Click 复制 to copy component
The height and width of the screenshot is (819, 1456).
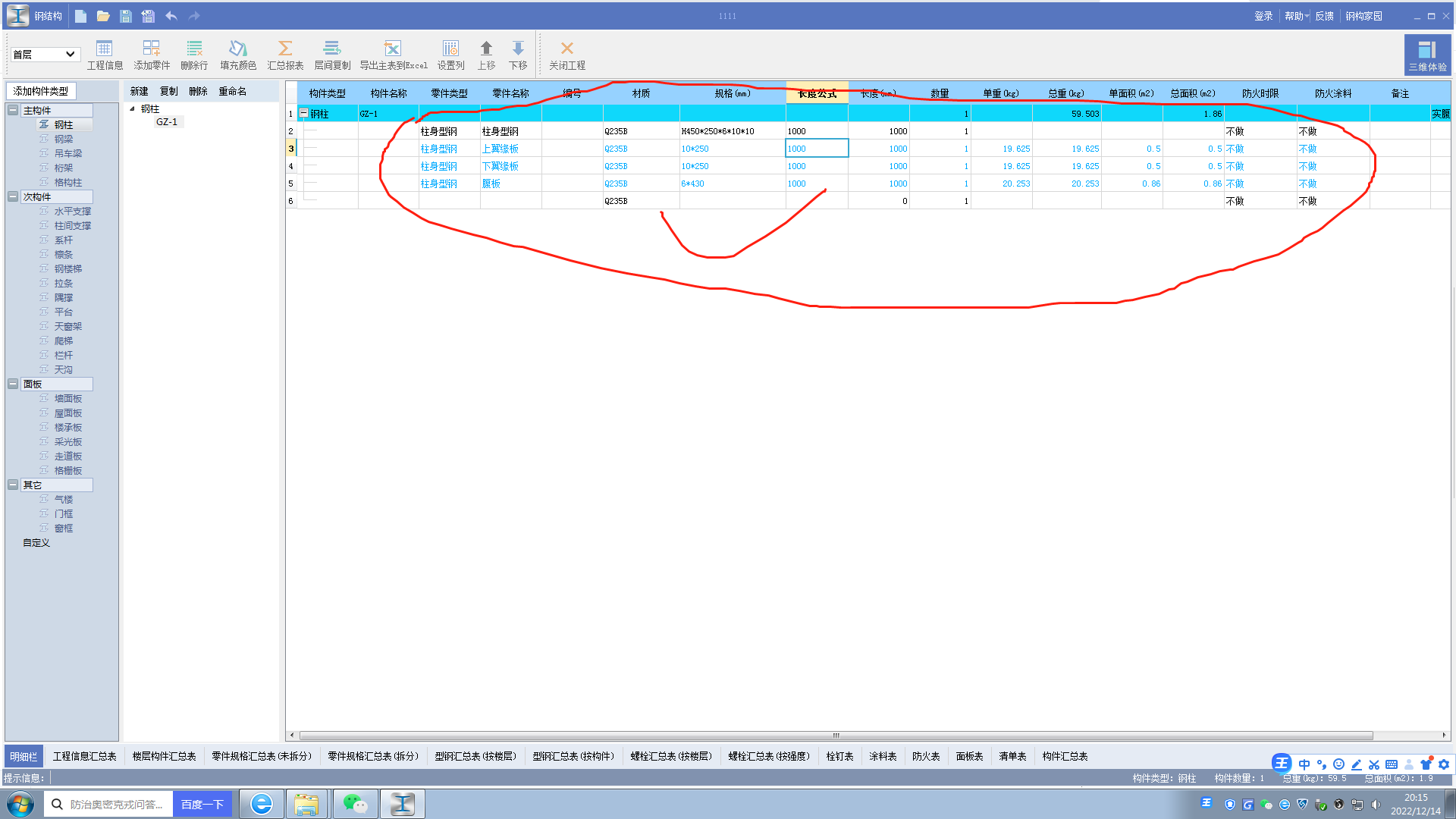click(x=168, y=91)
